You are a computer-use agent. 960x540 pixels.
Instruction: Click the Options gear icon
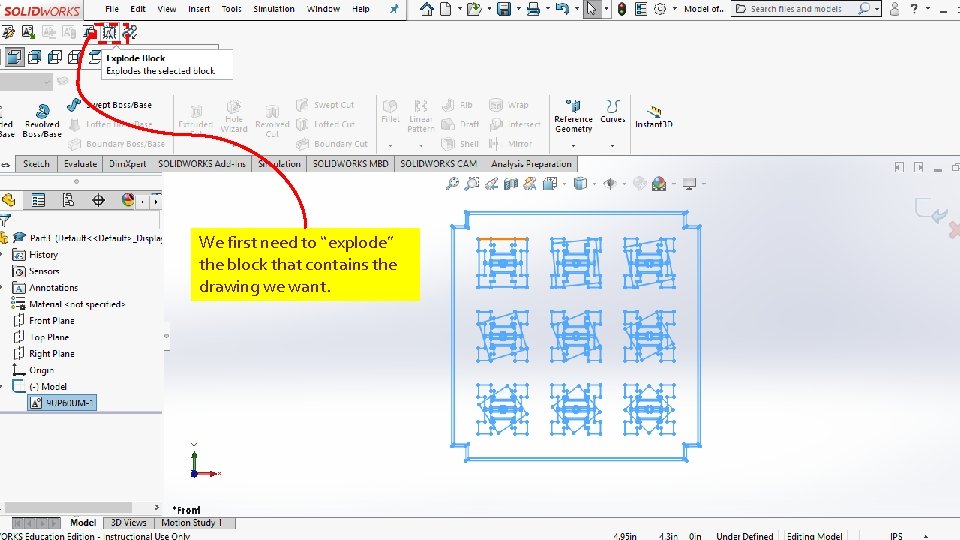660,9
